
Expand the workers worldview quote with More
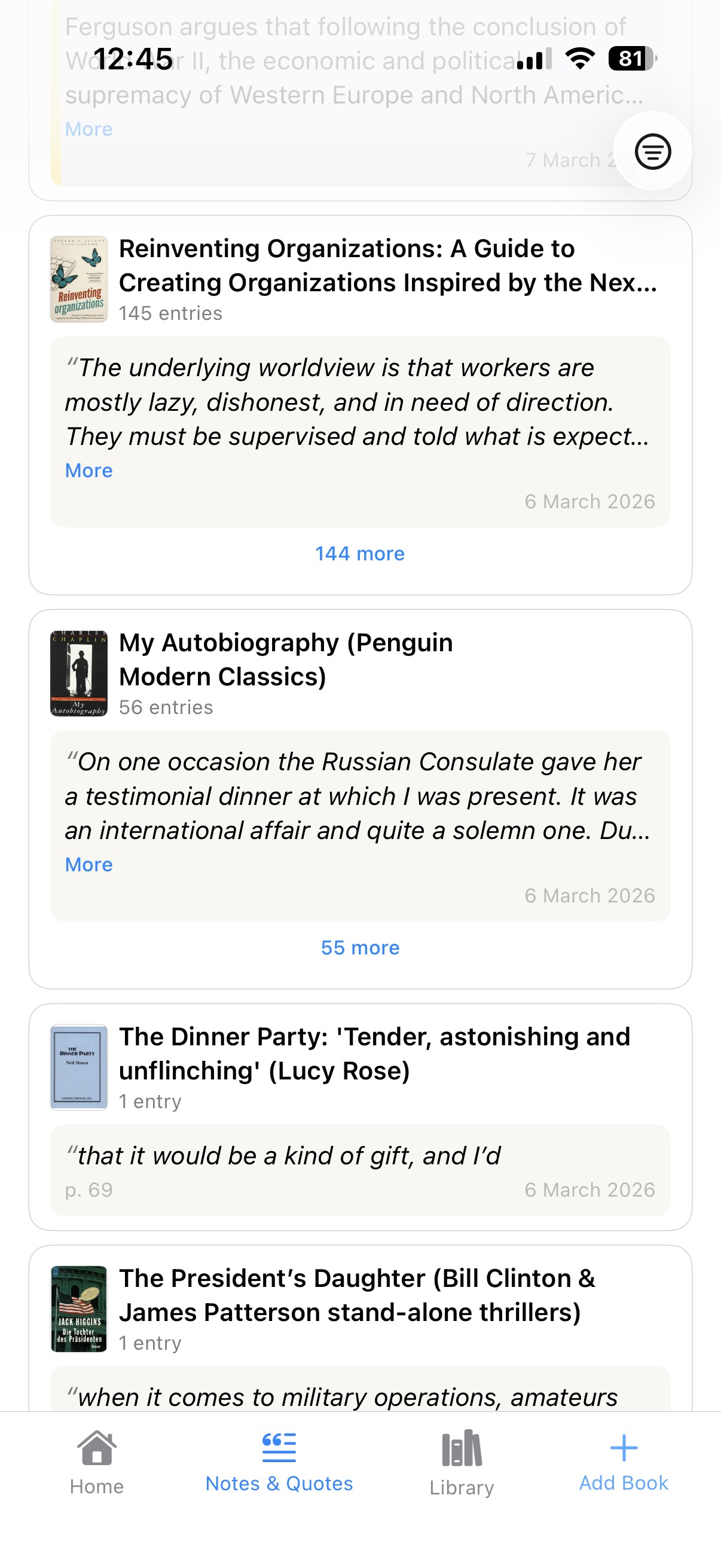(x=89, y=471)
